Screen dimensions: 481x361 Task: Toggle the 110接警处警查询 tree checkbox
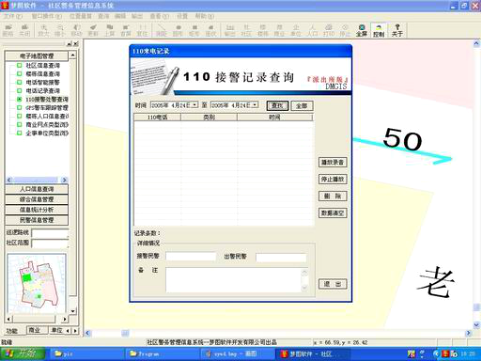pyautogui.click(x=19, y=99)
